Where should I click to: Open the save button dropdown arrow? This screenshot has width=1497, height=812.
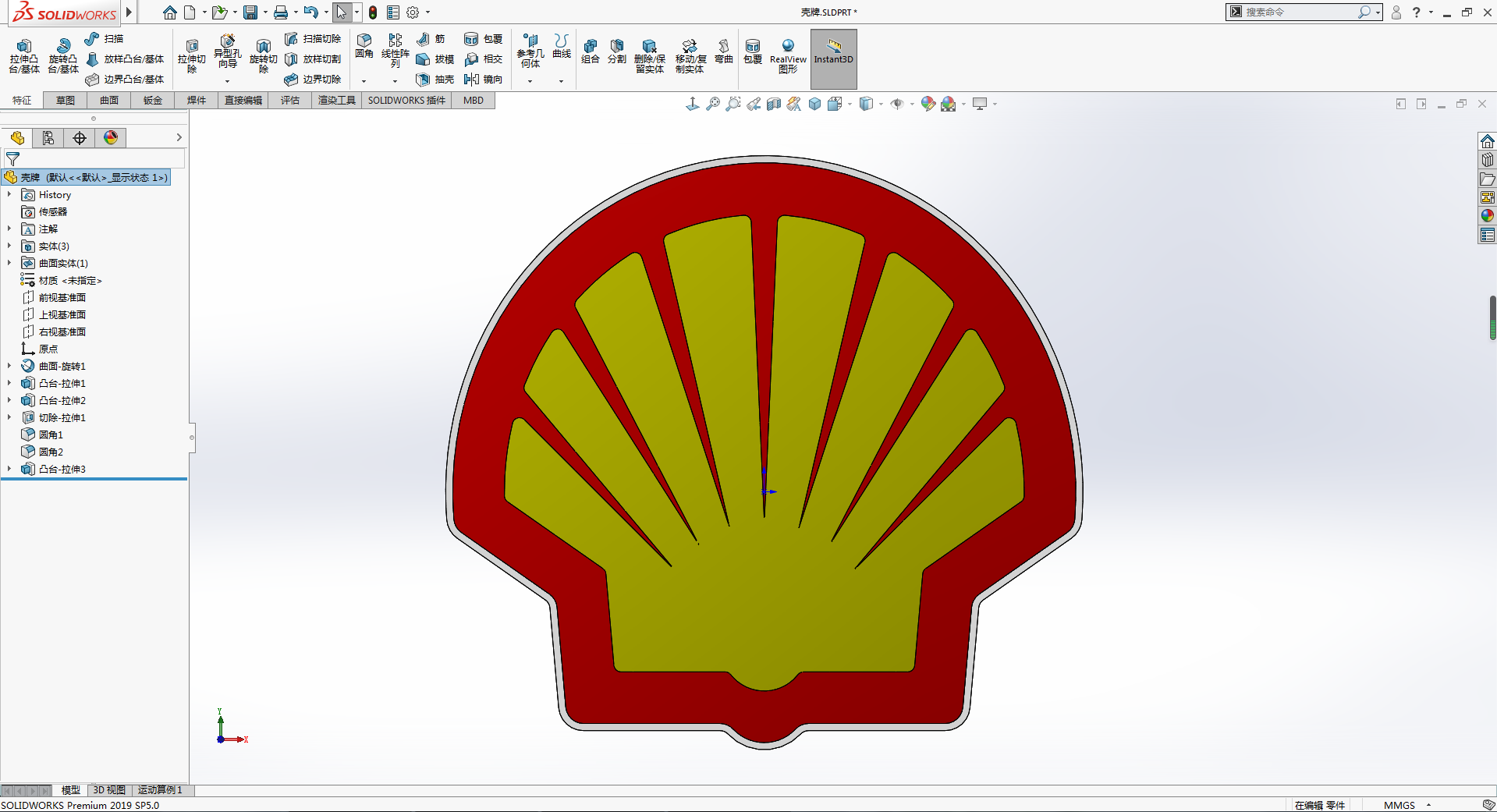(265, 12)
